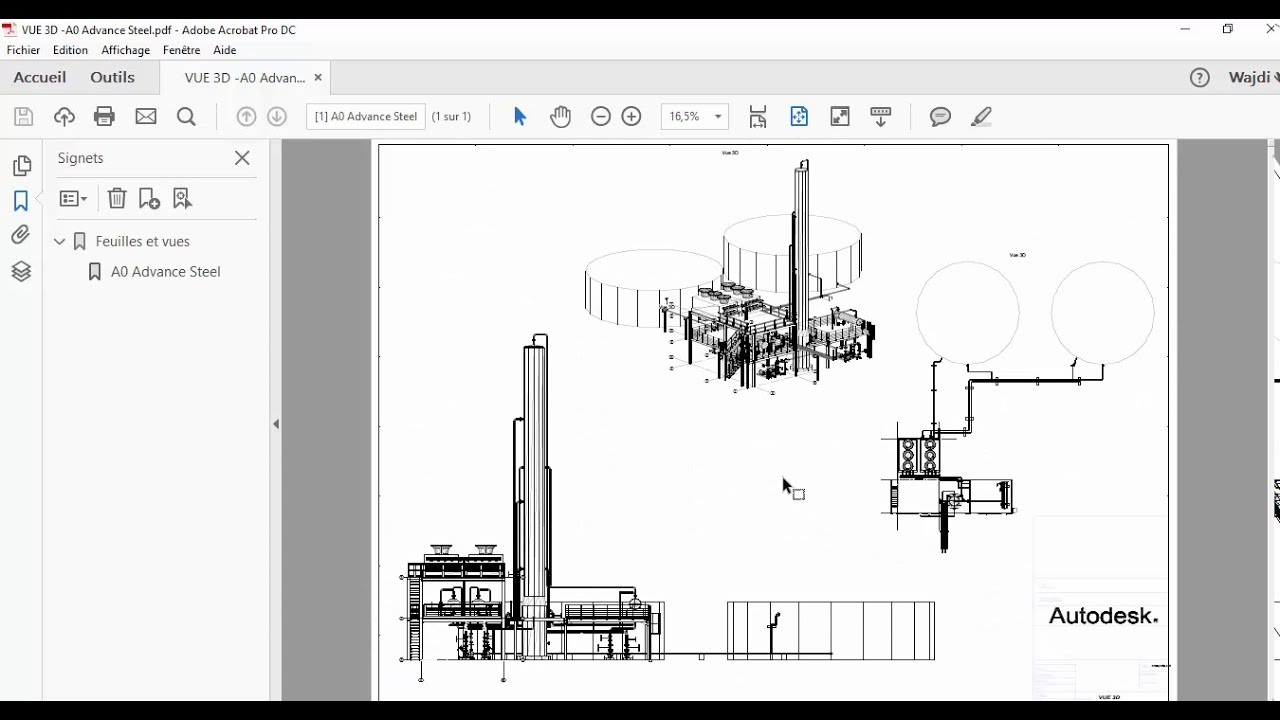This screenshot has height=720, width=1280.
Task: Toggle the bookmarks panel icon
Action: (21, 201)
